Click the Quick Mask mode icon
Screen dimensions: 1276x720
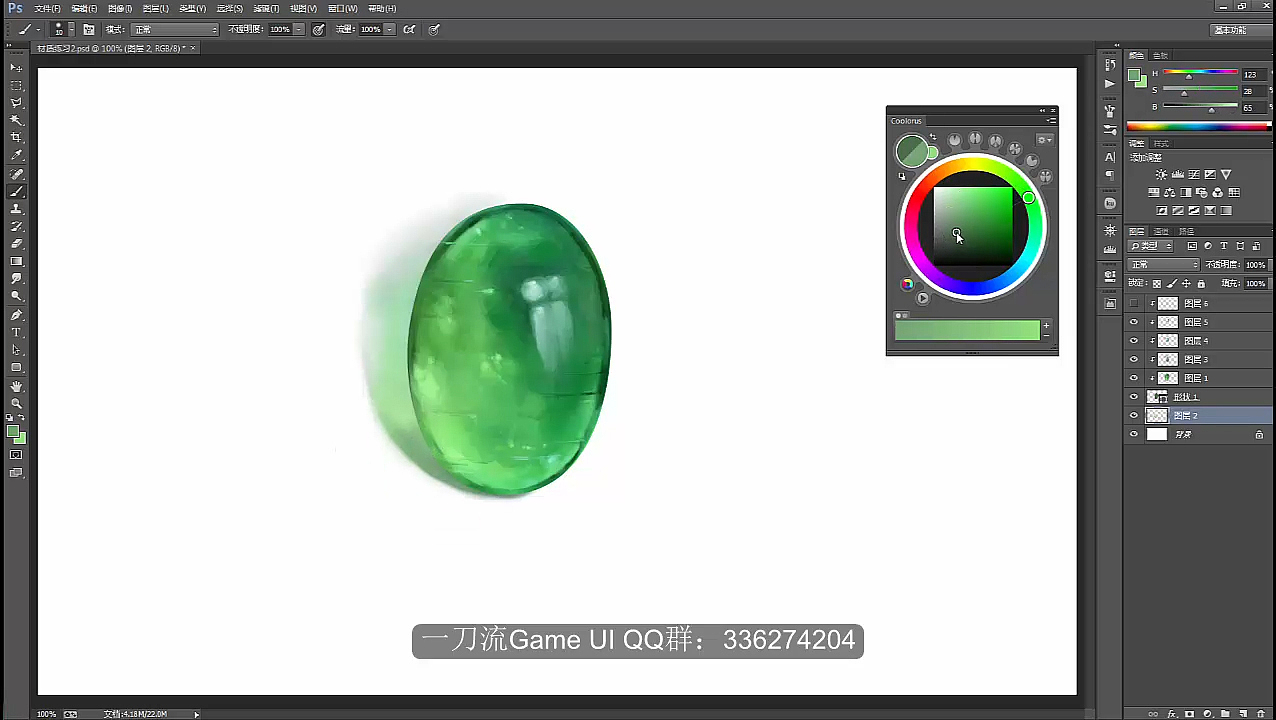pos(16,455)
